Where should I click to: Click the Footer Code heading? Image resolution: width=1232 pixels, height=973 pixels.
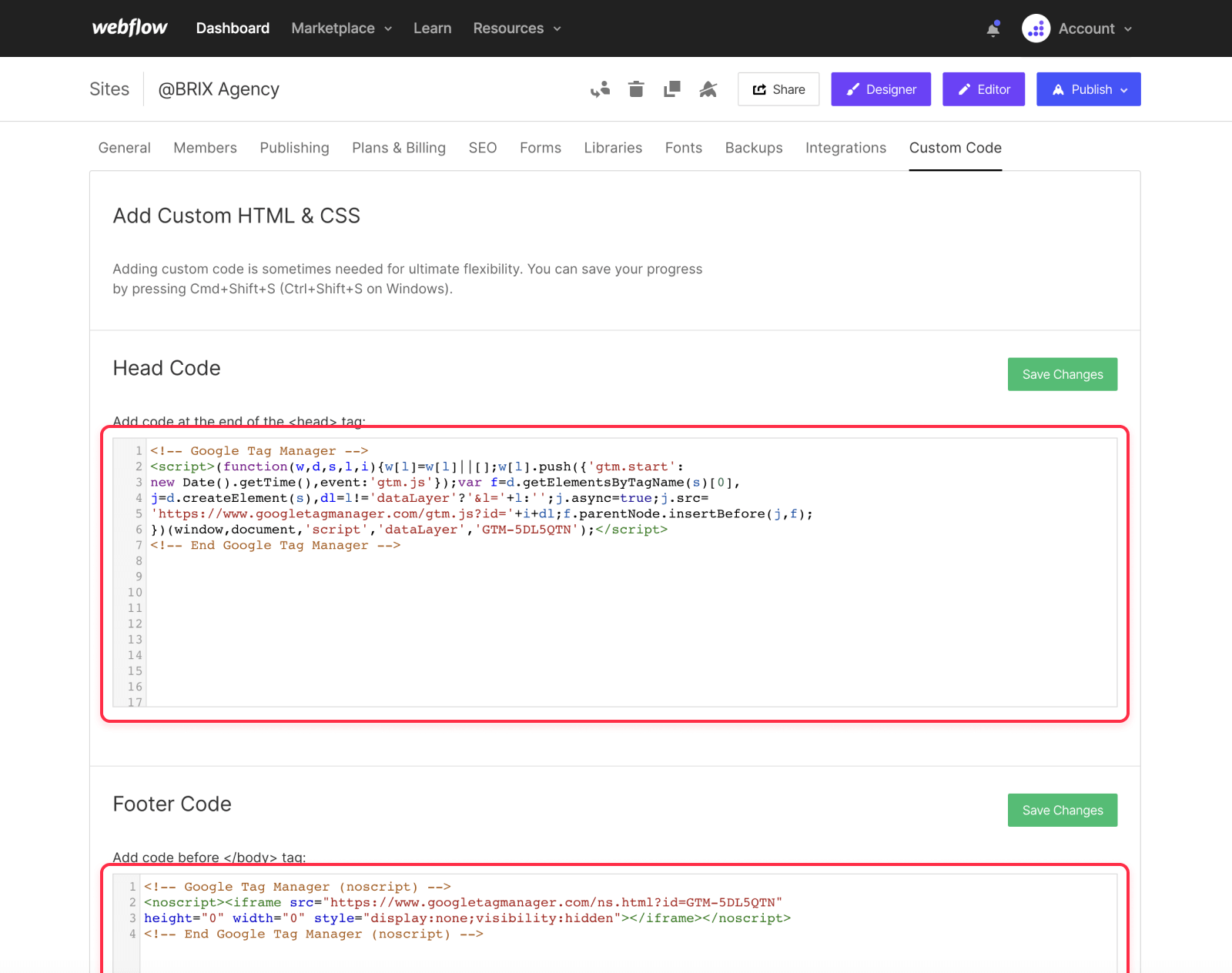(x=172, y=804)
